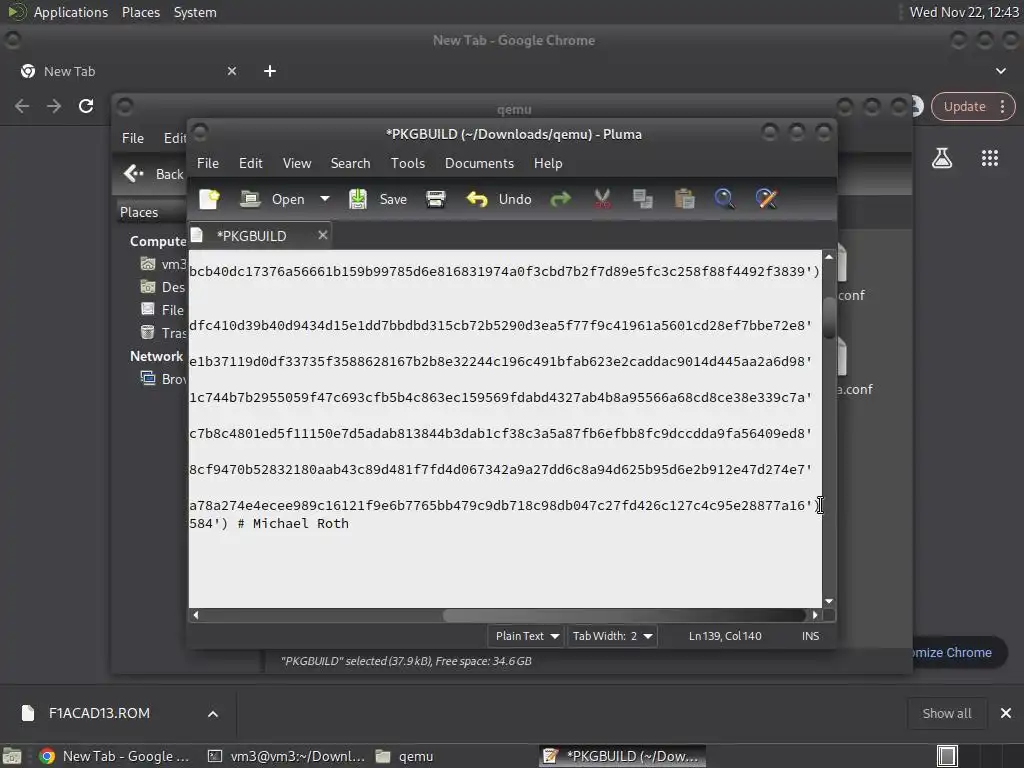Open Find with the magnifier icon
This screenshot has width=1024, height=768.
(x=725, y=199)
